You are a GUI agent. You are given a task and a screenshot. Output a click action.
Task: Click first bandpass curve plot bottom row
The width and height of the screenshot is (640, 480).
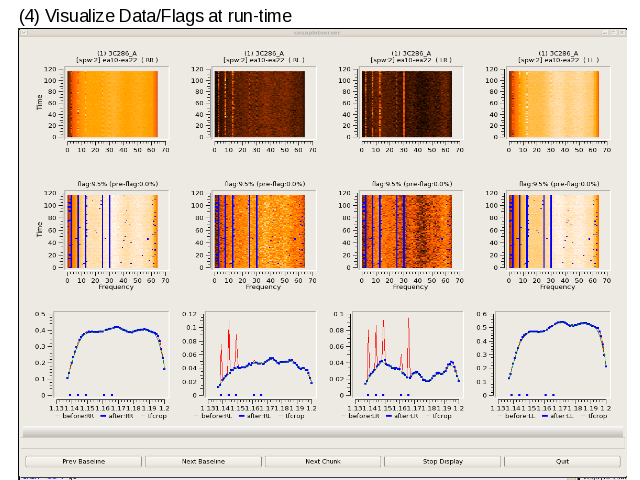[111, 354]
